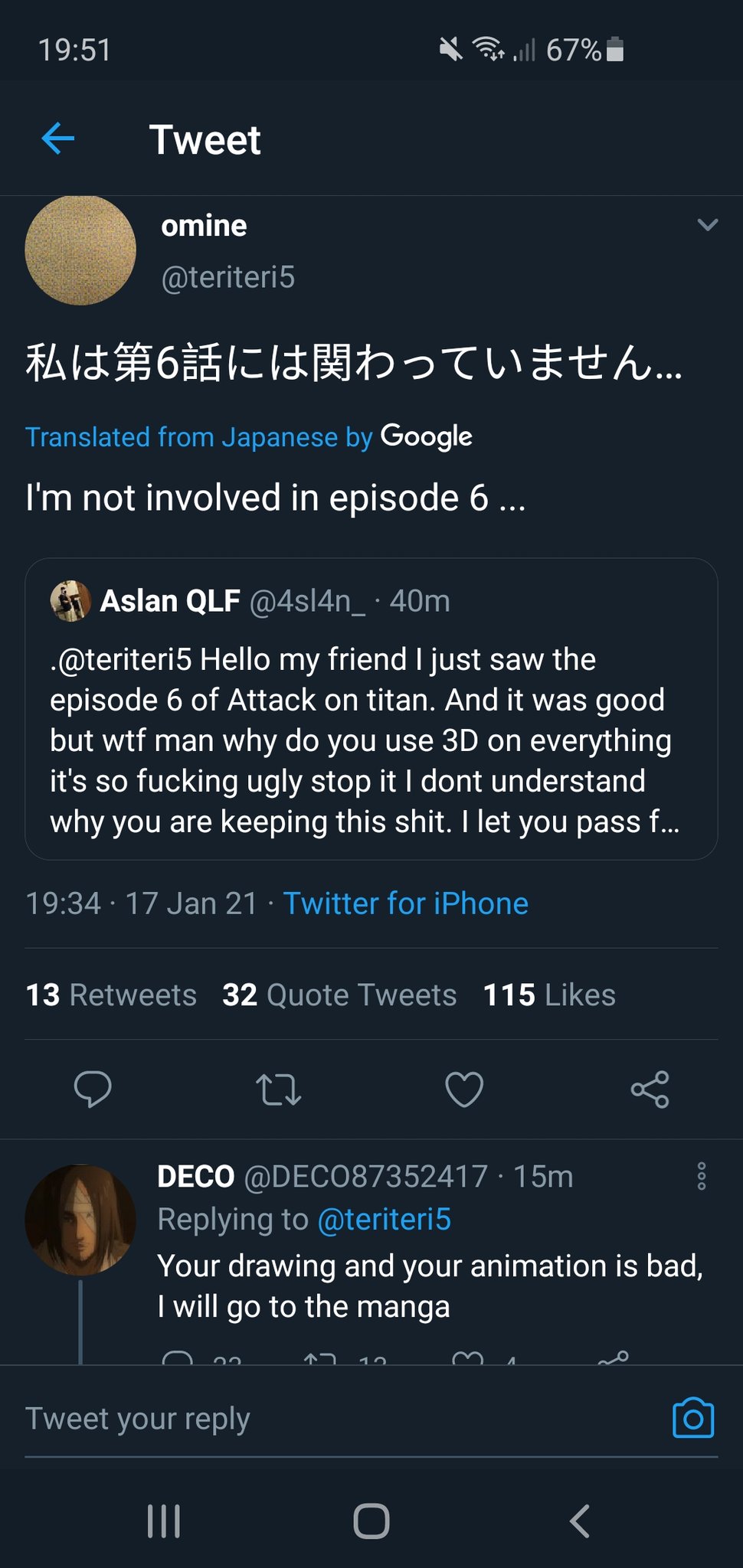Open the three-dot menu on DECO's reply

point(701,1176)
